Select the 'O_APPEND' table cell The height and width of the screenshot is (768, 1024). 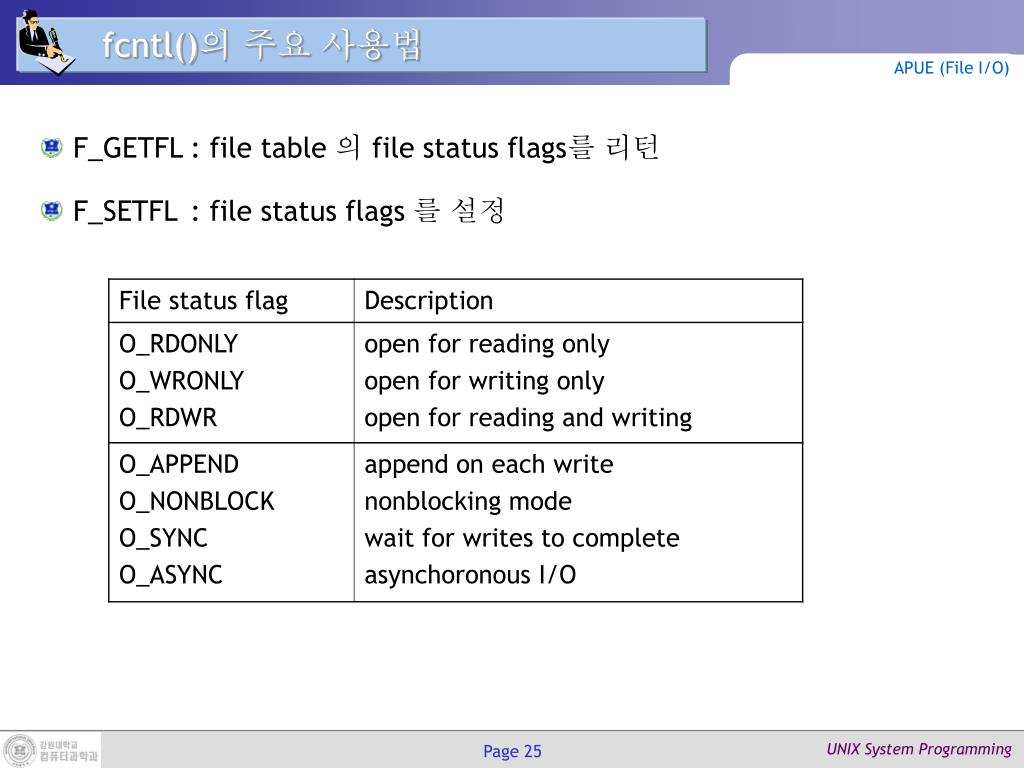coord(179,464)
